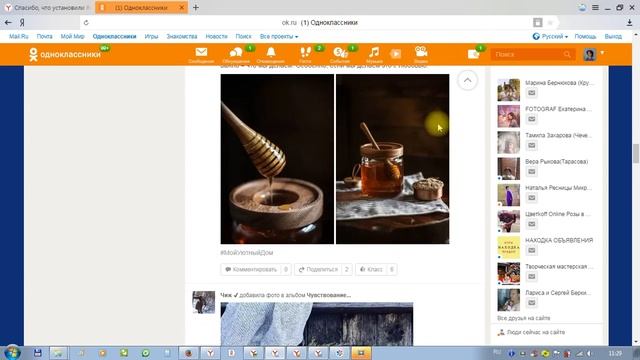Message Лариса и Сергей via envelope icon
640x360 pixels.
531,303
